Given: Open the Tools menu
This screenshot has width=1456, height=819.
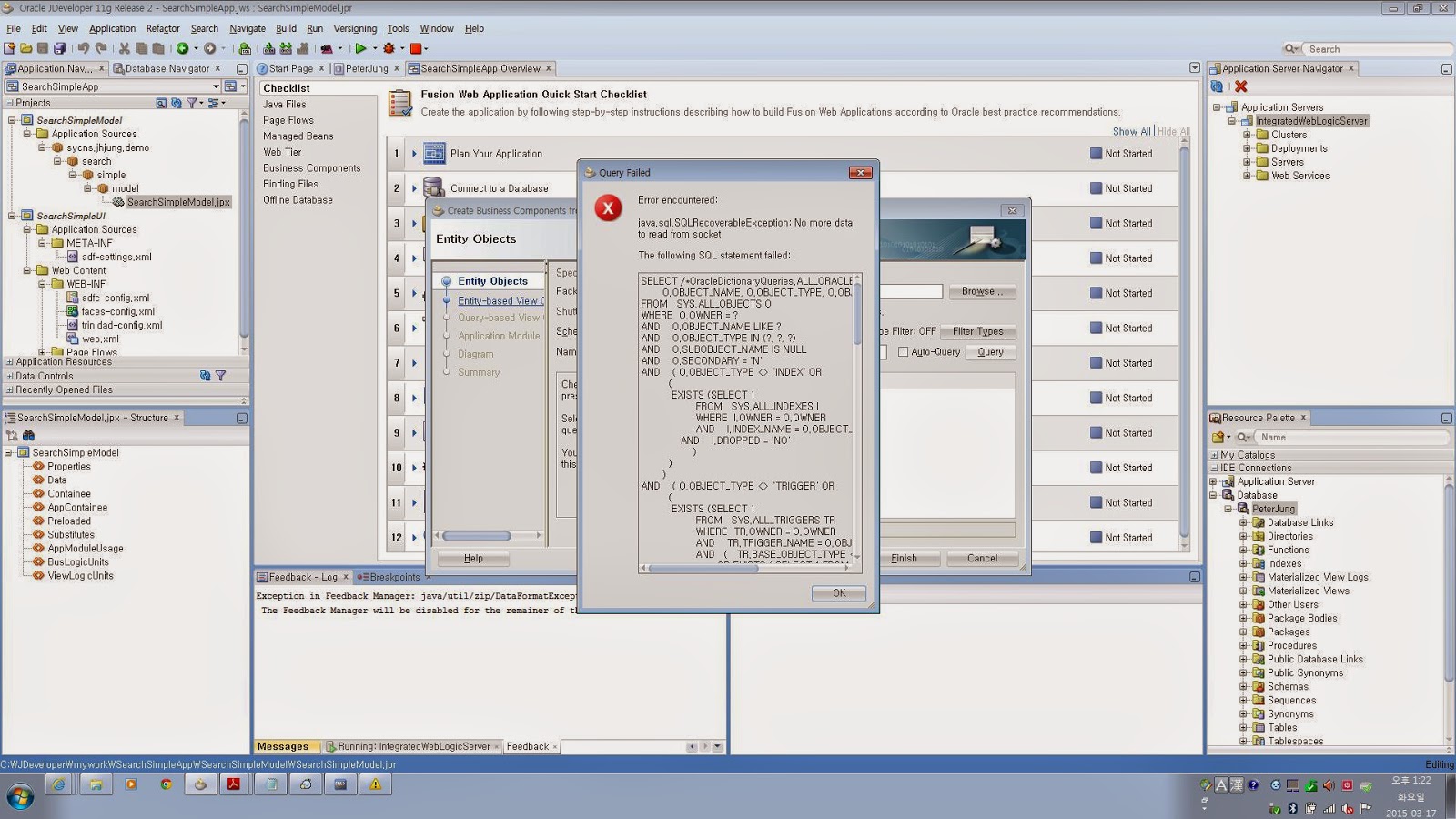Looking at the screenshot, I should [x=398, y=28].
